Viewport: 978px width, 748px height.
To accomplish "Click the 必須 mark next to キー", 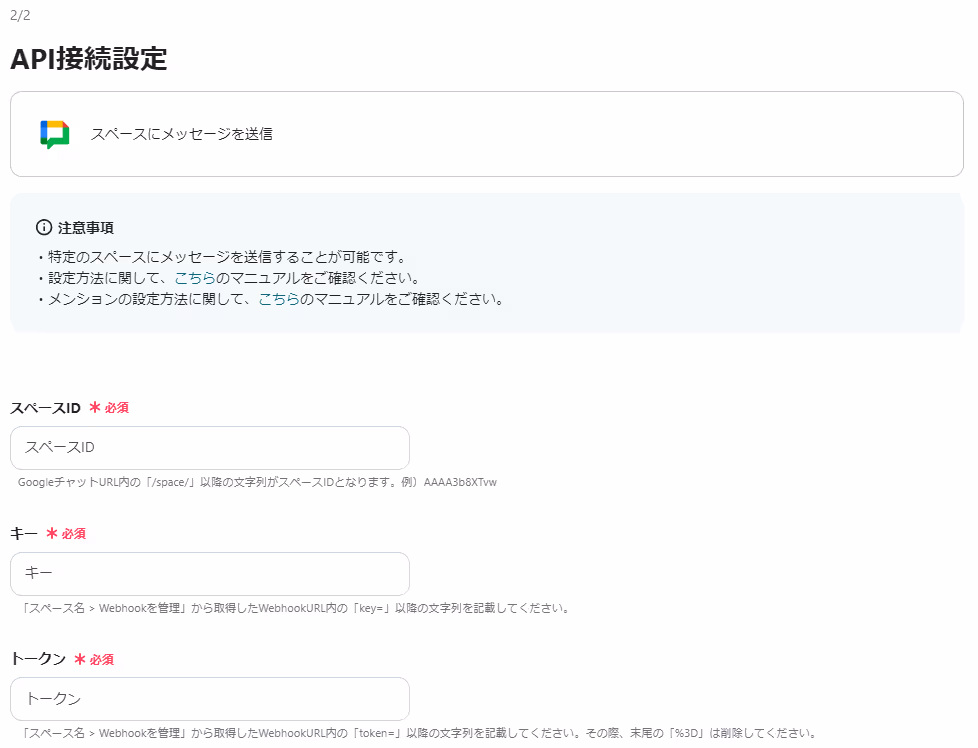I will coord(66,534).
